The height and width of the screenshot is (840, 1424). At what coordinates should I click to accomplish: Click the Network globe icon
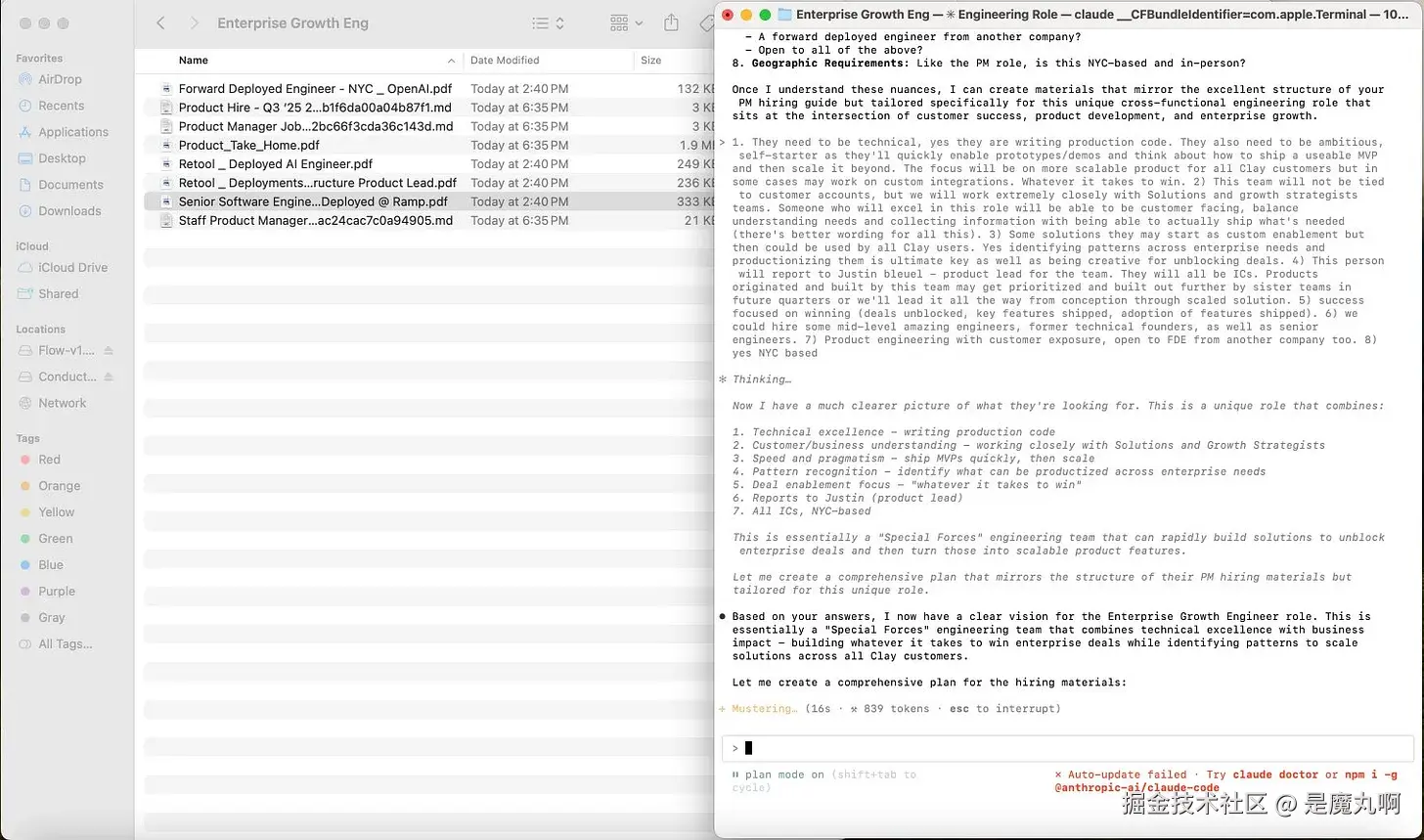(25, 403)
